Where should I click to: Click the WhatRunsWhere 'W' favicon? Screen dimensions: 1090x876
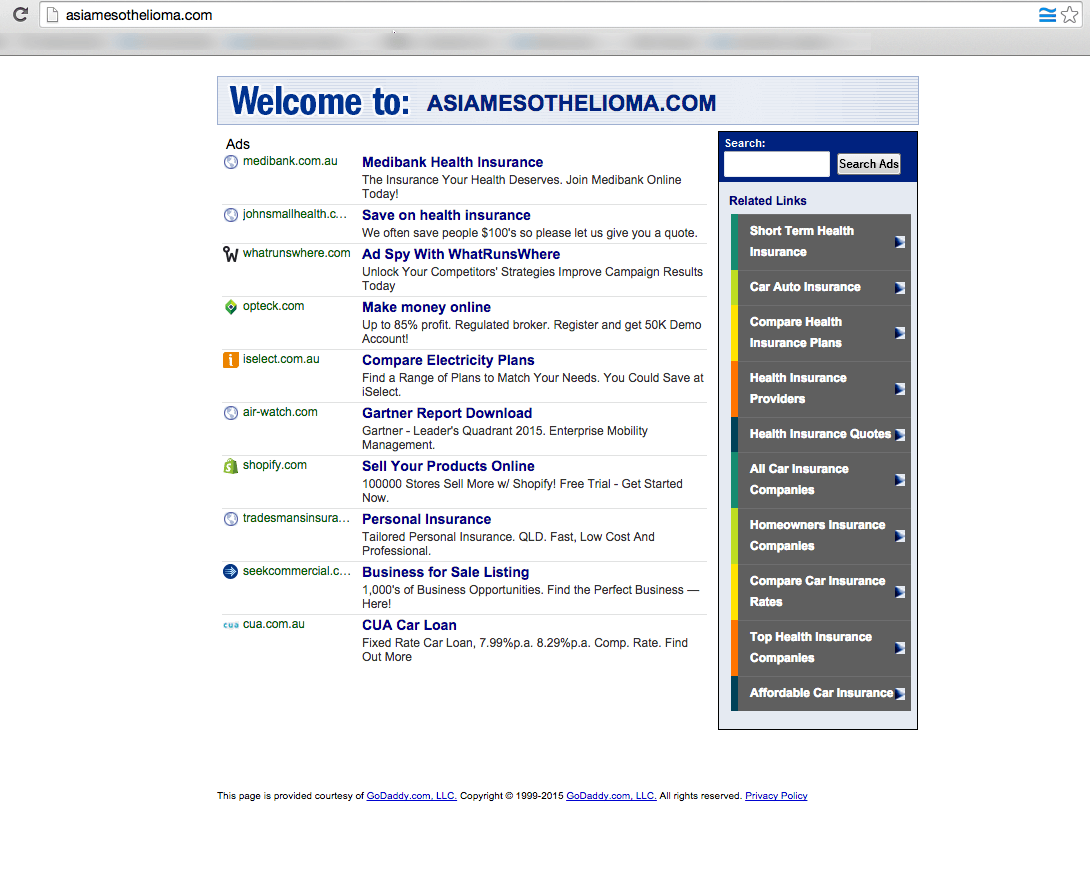(230, 254)
